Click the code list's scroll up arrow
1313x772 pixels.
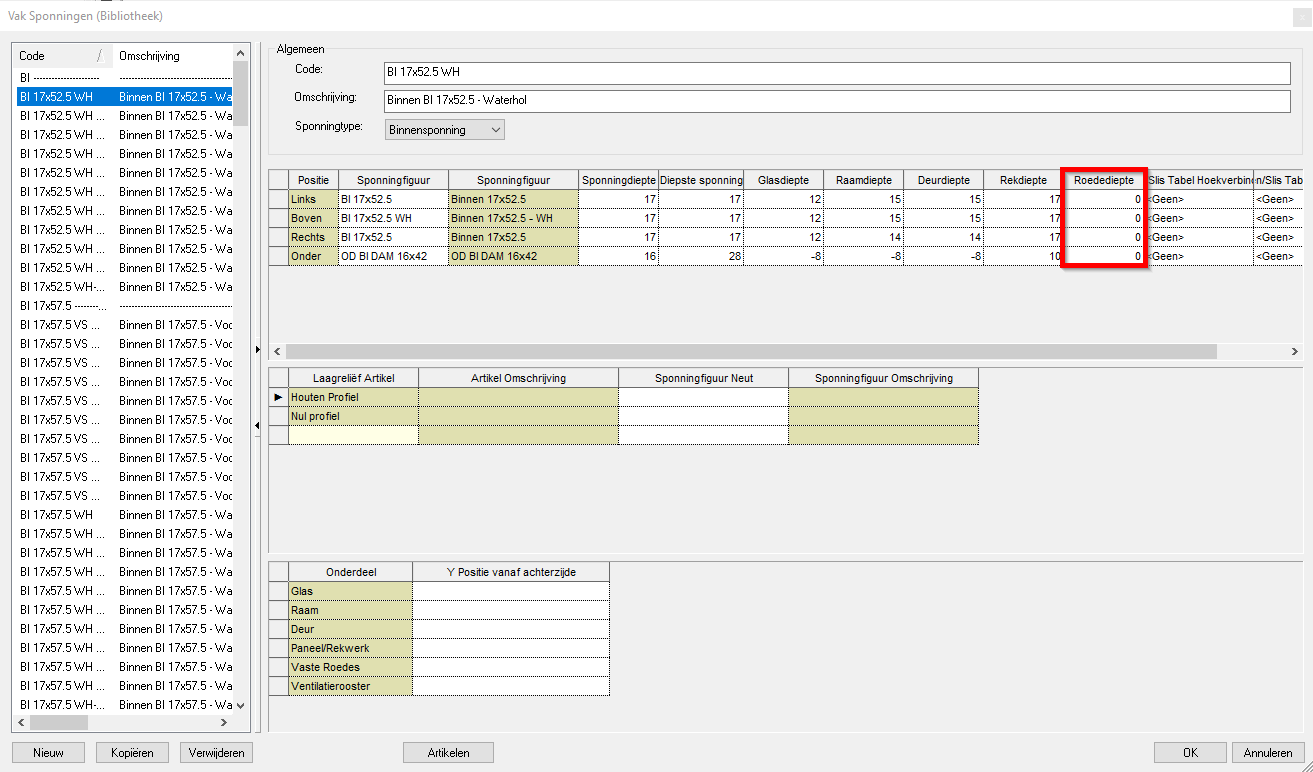240,53
